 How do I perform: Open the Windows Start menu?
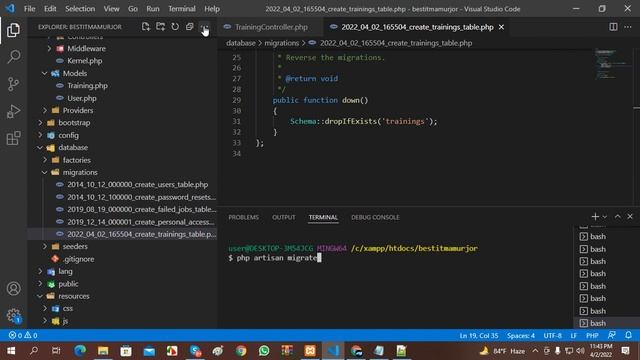[x=11, y=351]
